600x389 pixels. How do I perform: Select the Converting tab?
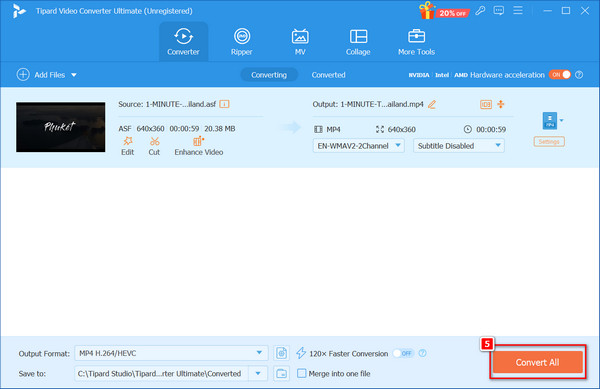[269, 75]
